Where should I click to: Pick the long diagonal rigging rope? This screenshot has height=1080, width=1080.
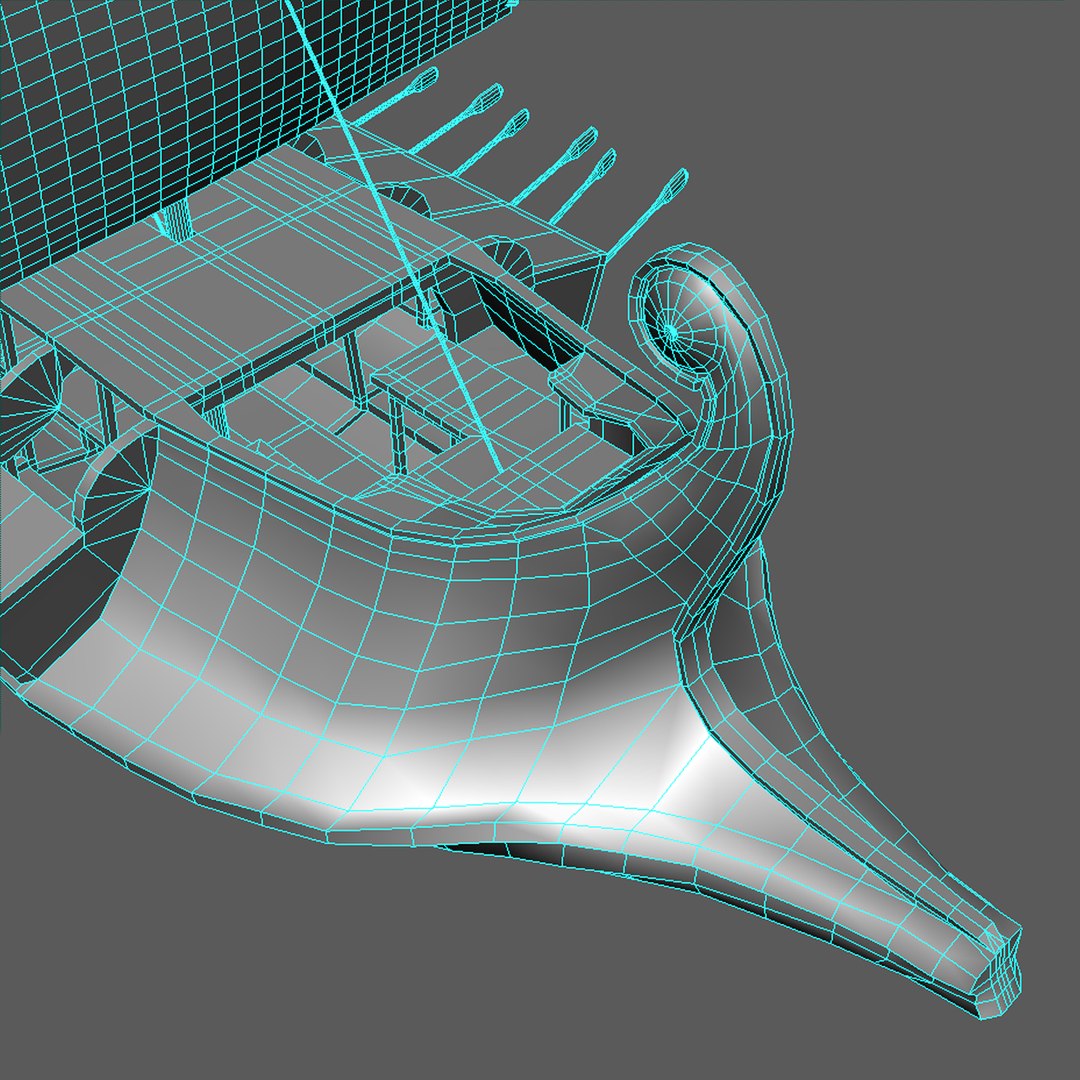pos(393,238)
